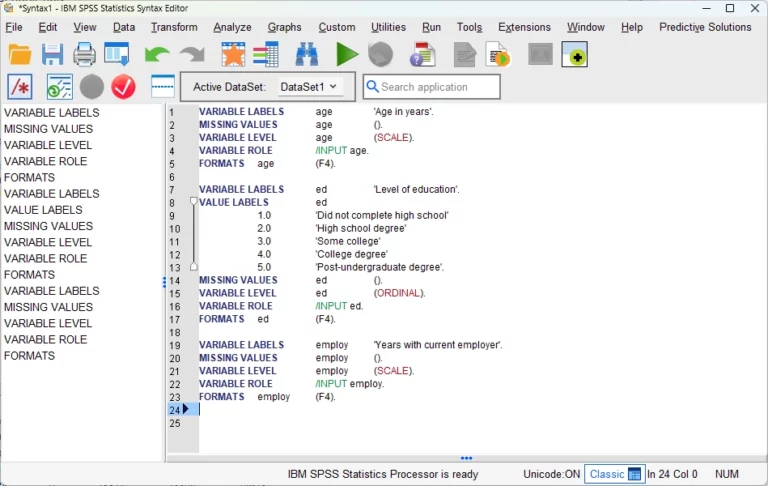The height and width of the screenshot is (486, 768).
Task: Click the grey Stop processor circle icon
Action: click(x=381, y=54)
